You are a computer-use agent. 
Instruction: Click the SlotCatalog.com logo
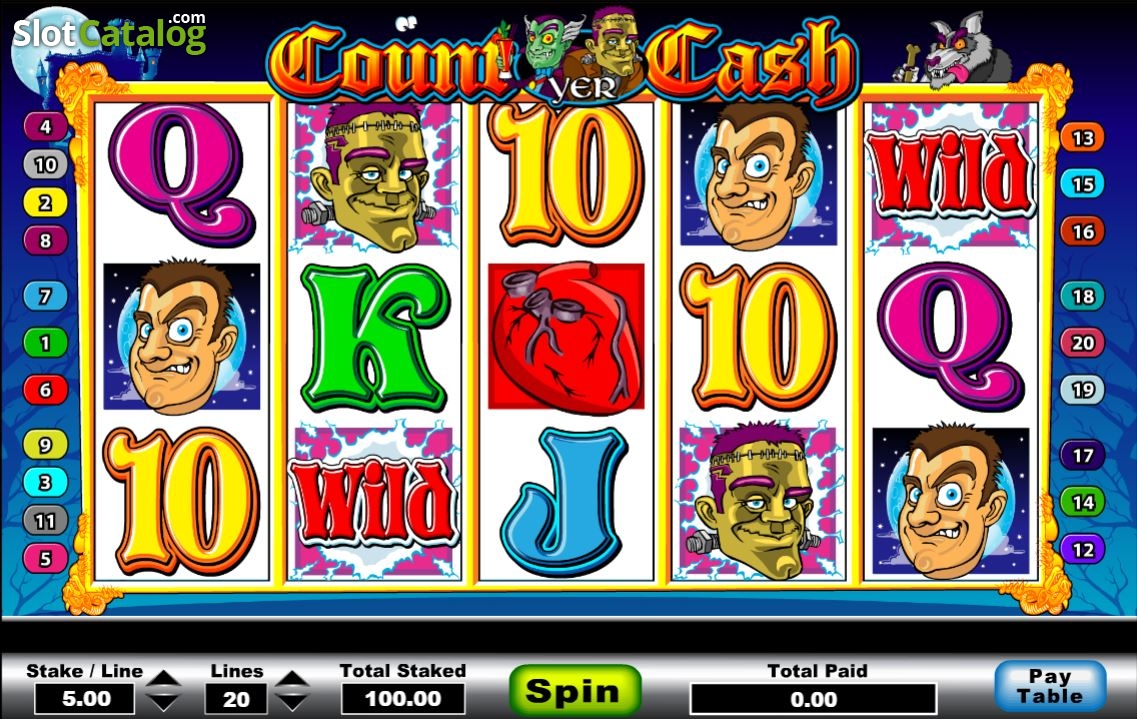109,33
